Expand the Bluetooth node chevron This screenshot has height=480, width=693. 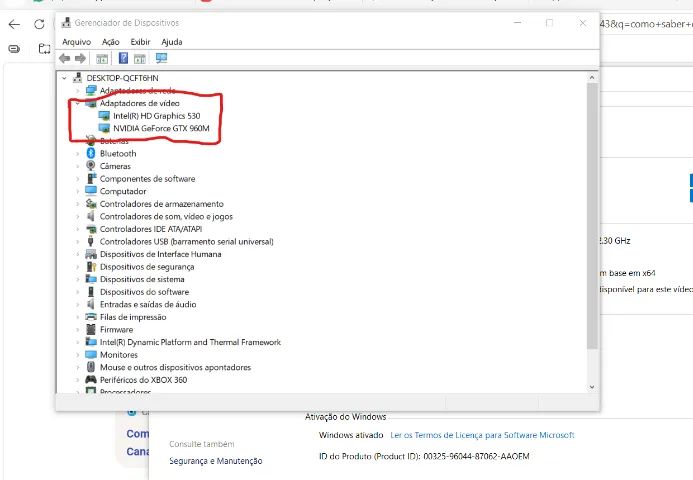pos(78,153)
